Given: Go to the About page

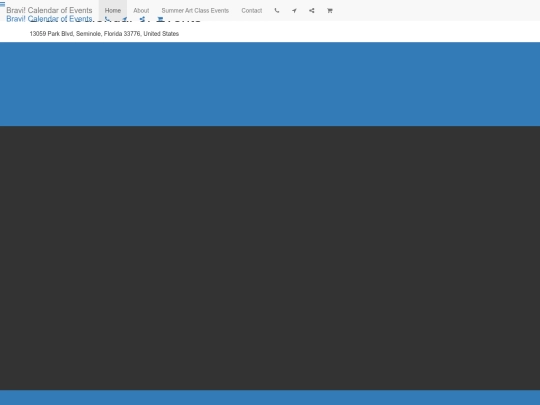Looking at the screenshot, I should click(141, 10).
